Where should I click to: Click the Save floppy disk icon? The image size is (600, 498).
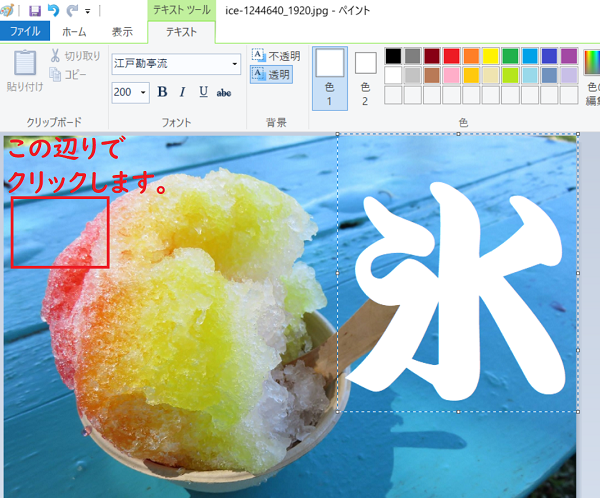coord(35,10)
